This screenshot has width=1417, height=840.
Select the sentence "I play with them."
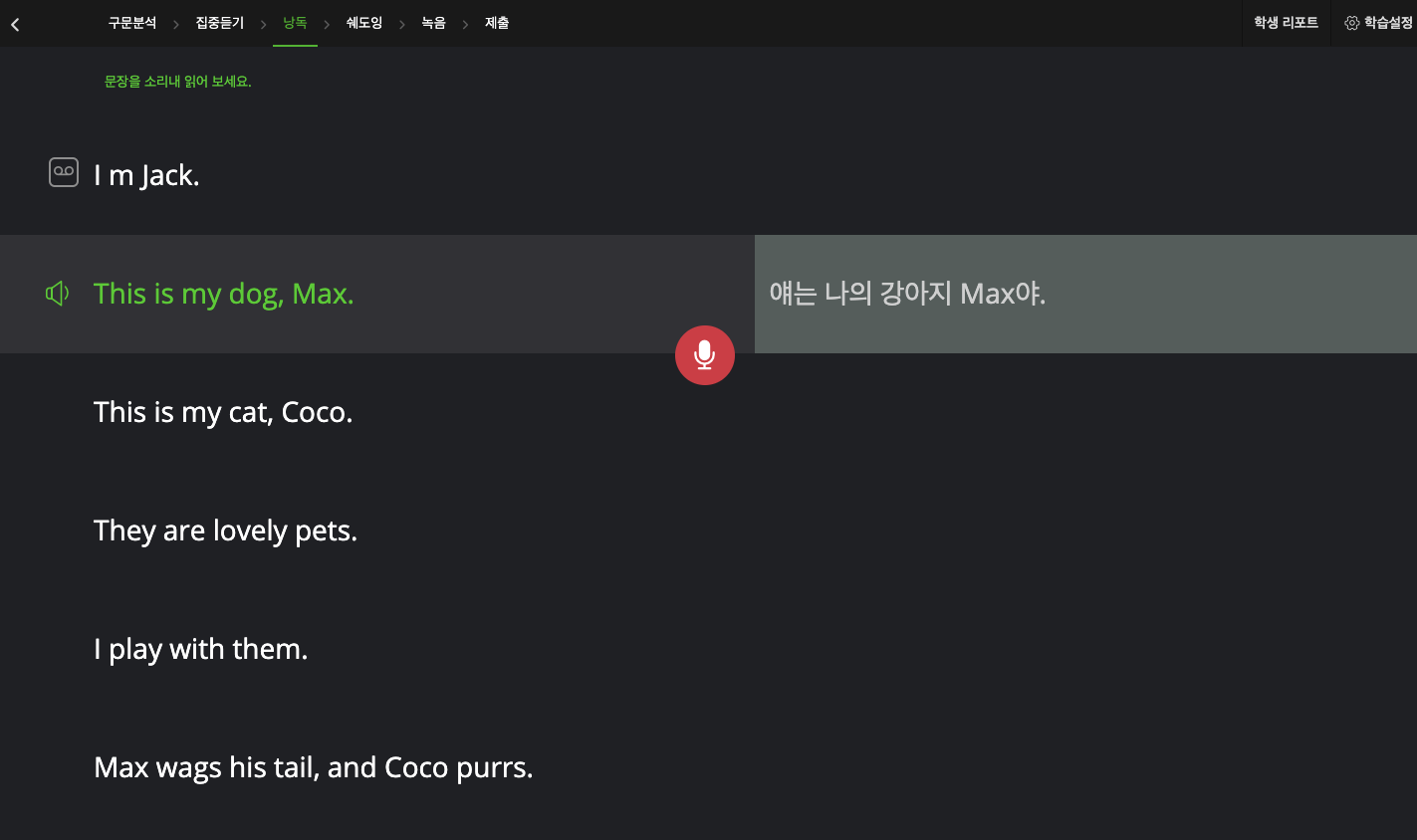click(200, 649)
